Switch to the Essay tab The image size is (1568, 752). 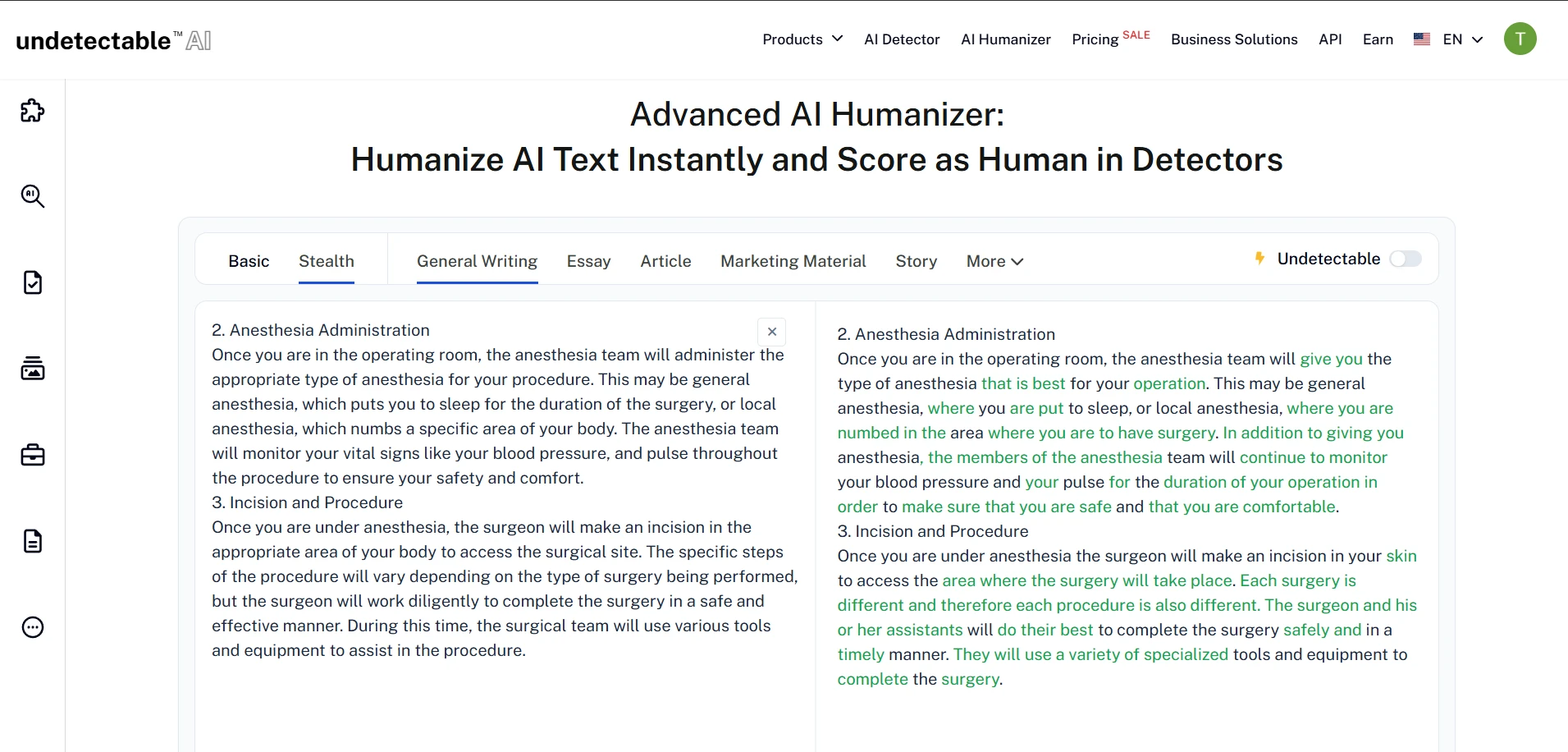(x=588, y=261)
